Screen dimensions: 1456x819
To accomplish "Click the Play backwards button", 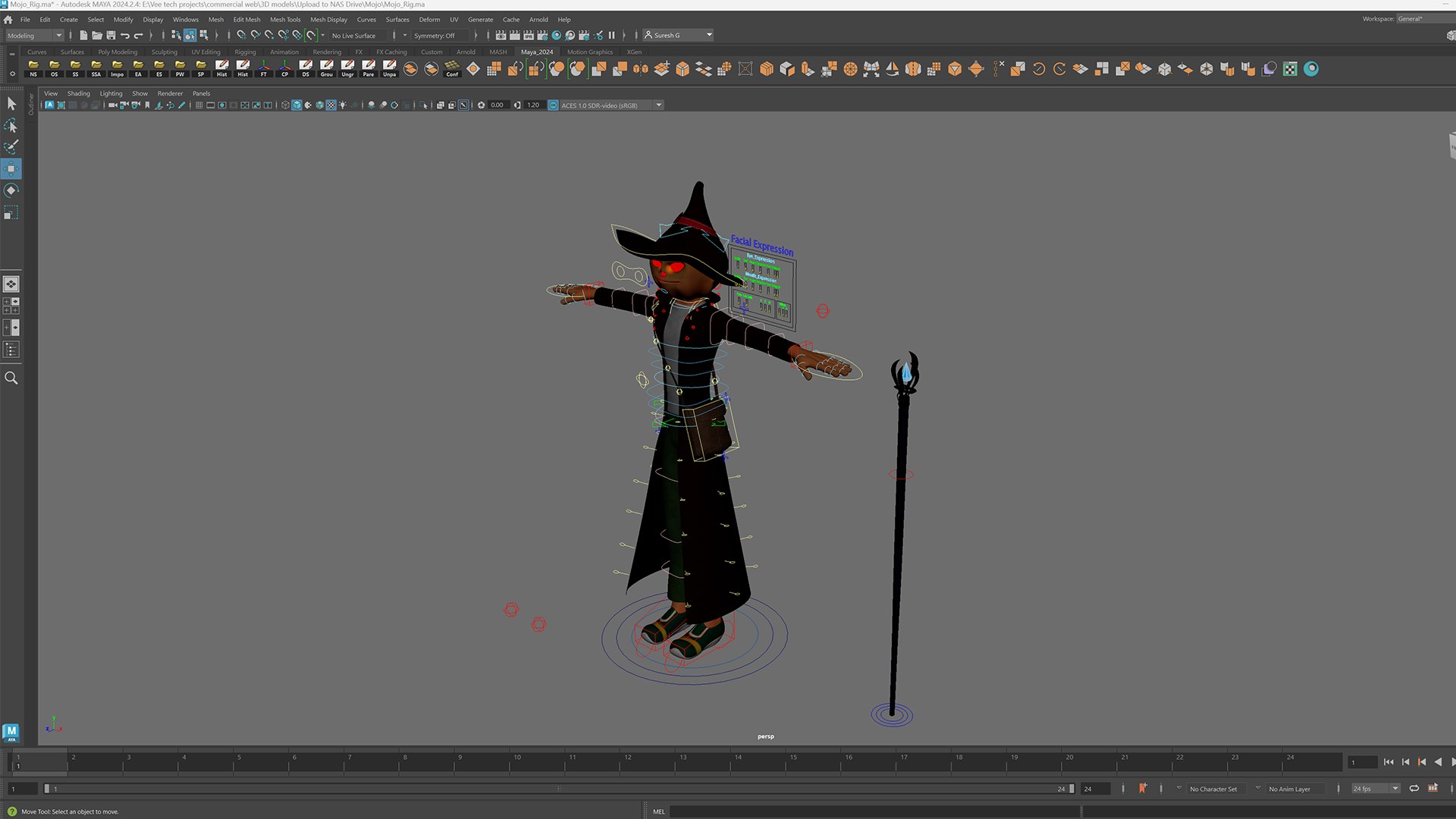I will coord(1438,762).
